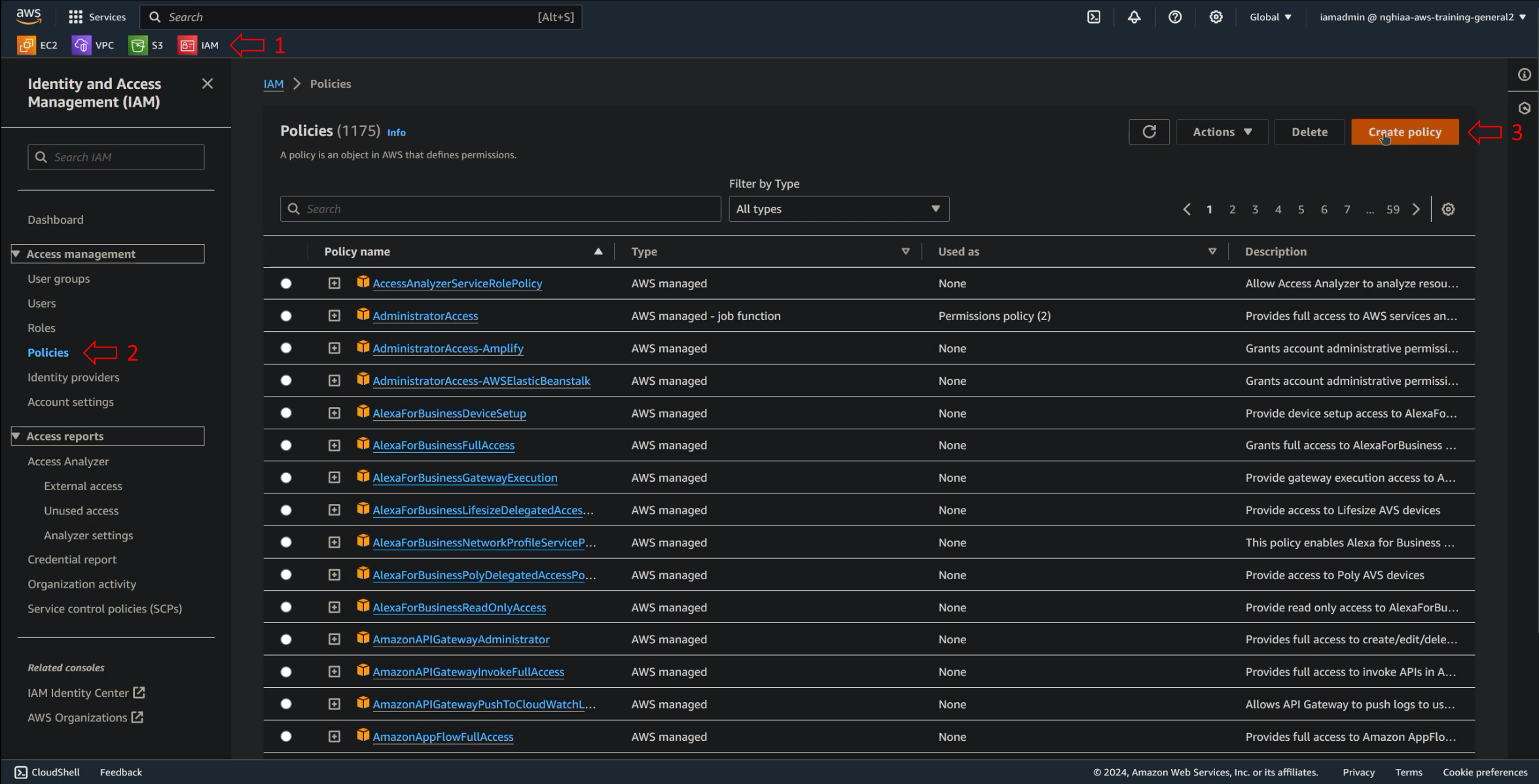Viewport: 1539px width, 784px height.
Task: Go to Dashboard in the sidebar
Action: click(56, 220)
